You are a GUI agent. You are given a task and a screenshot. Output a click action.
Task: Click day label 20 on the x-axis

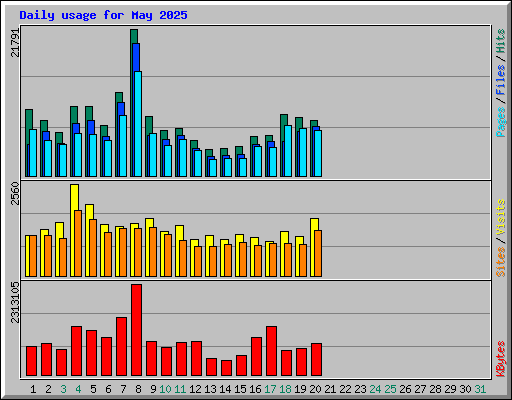click(x=315, y=389)
